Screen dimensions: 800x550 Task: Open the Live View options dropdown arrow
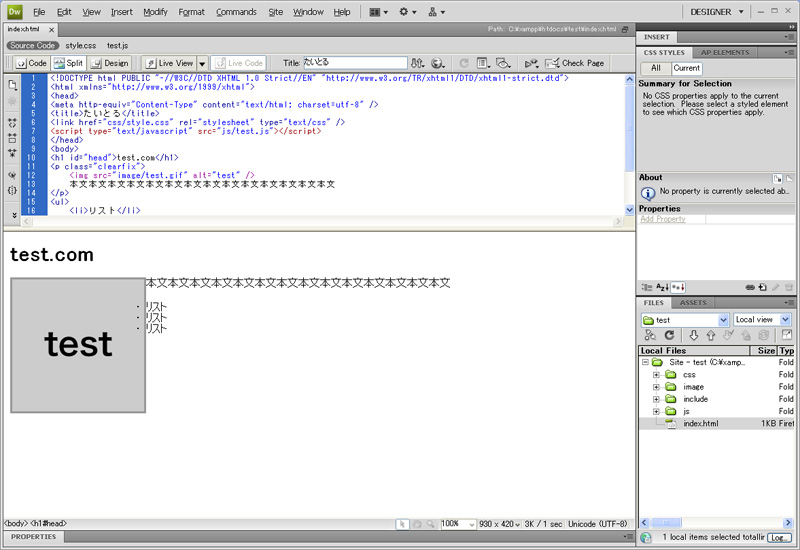(202, 63)
